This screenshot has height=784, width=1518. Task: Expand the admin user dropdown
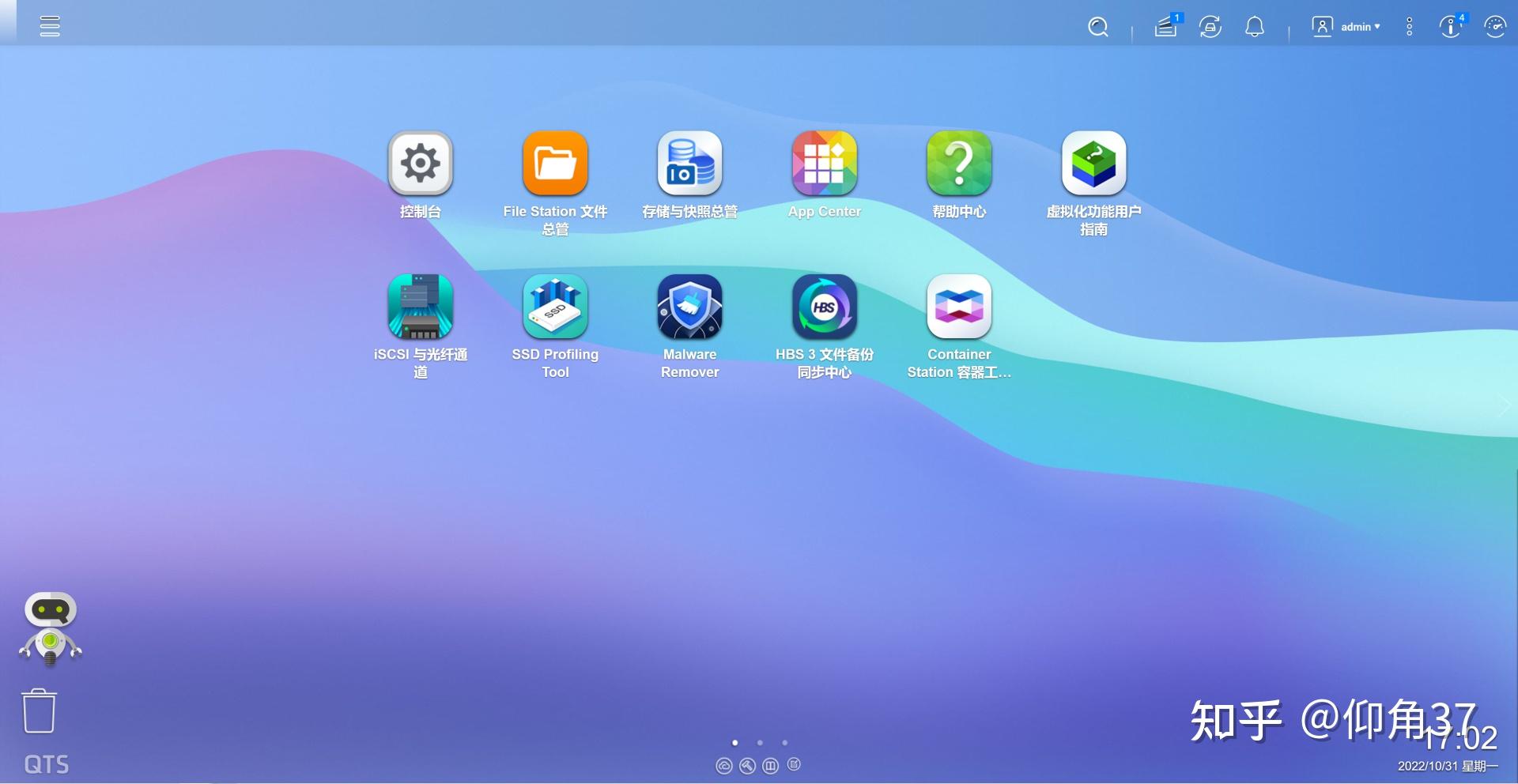click(x=1346, y=27)
